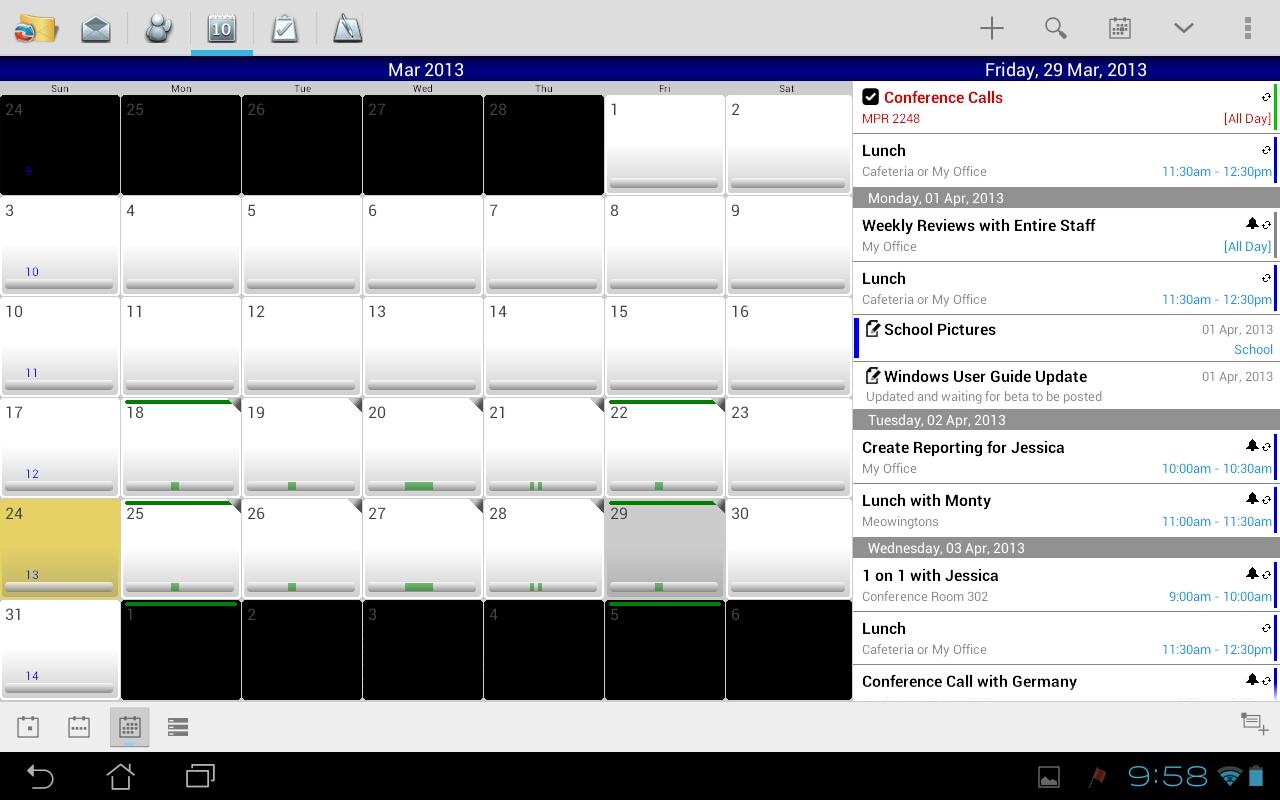1280x800 pixels.
Task: Open search with magnifier icon
Action: click(x=1055, y=28)
